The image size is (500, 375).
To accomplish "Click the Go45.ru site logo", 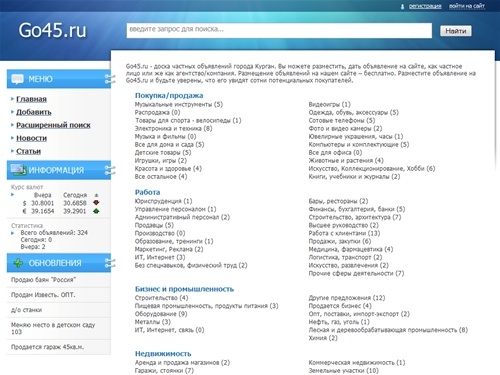I will [x=52, y=30].
